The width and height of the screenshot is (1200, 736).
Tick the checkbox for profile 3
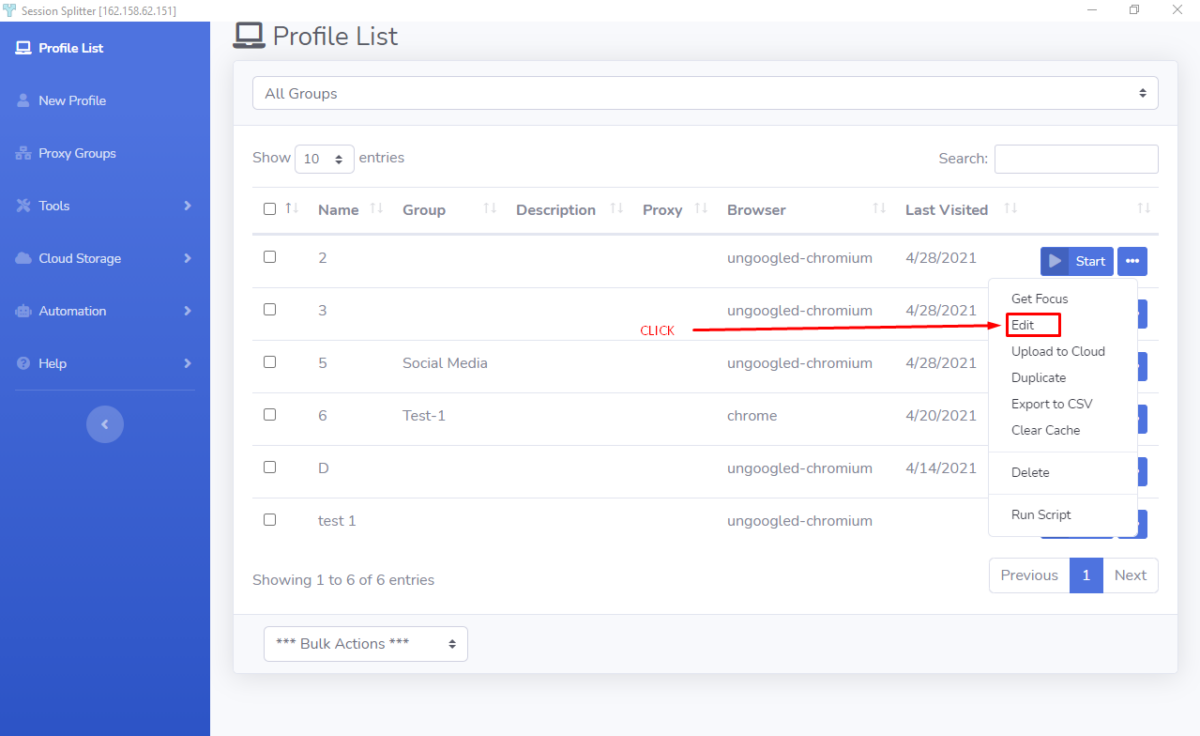tap(270, 309)
